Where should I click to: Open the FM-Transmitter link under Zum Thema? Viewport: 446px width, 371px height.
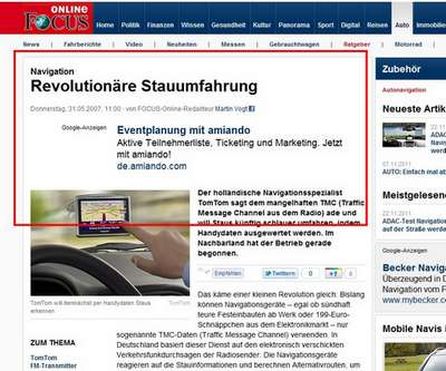(x=54, y=366)
